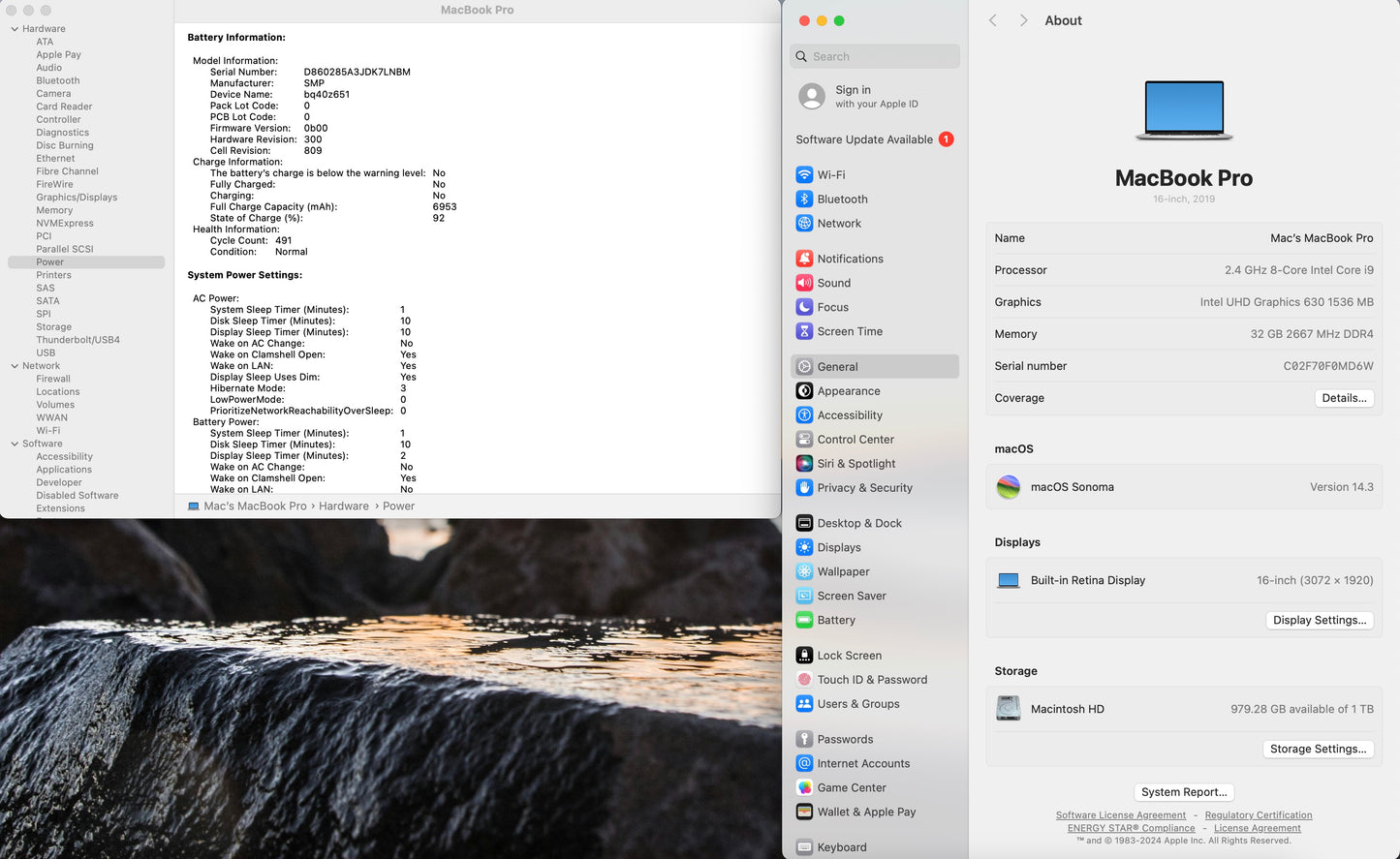
Task: Go forward using the About forward chevron
Action: (1023, 20)
